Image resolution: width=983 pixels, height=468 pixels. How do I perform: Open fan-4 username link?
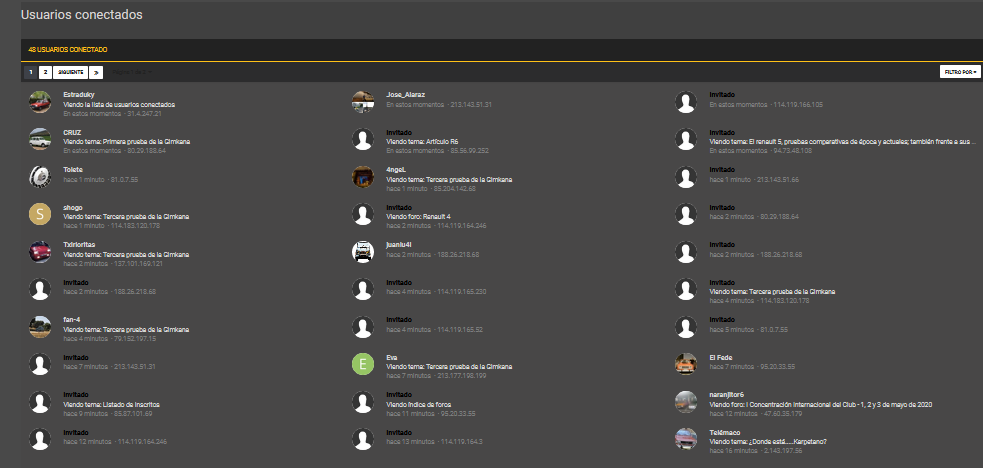71,320
